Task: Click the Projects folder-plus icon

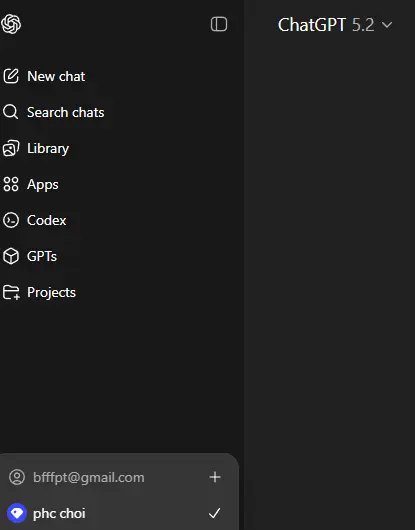Action: pos(11,292)
